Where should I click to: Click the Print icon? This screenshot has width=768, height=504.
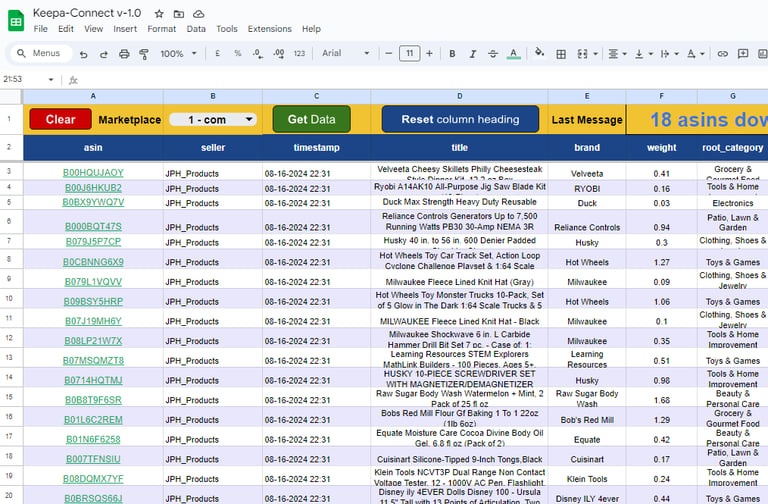point(124,53)
